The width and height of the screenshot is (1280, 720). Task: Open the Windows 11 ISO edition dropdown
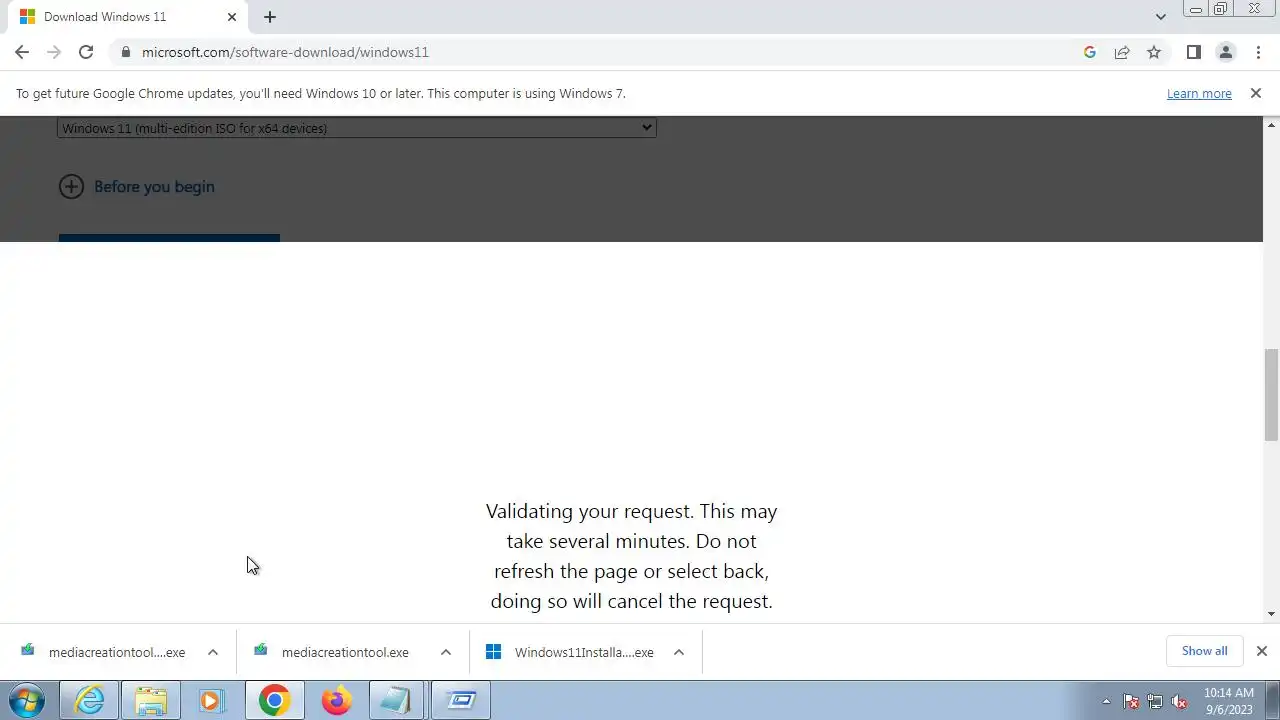click(357, 128)
